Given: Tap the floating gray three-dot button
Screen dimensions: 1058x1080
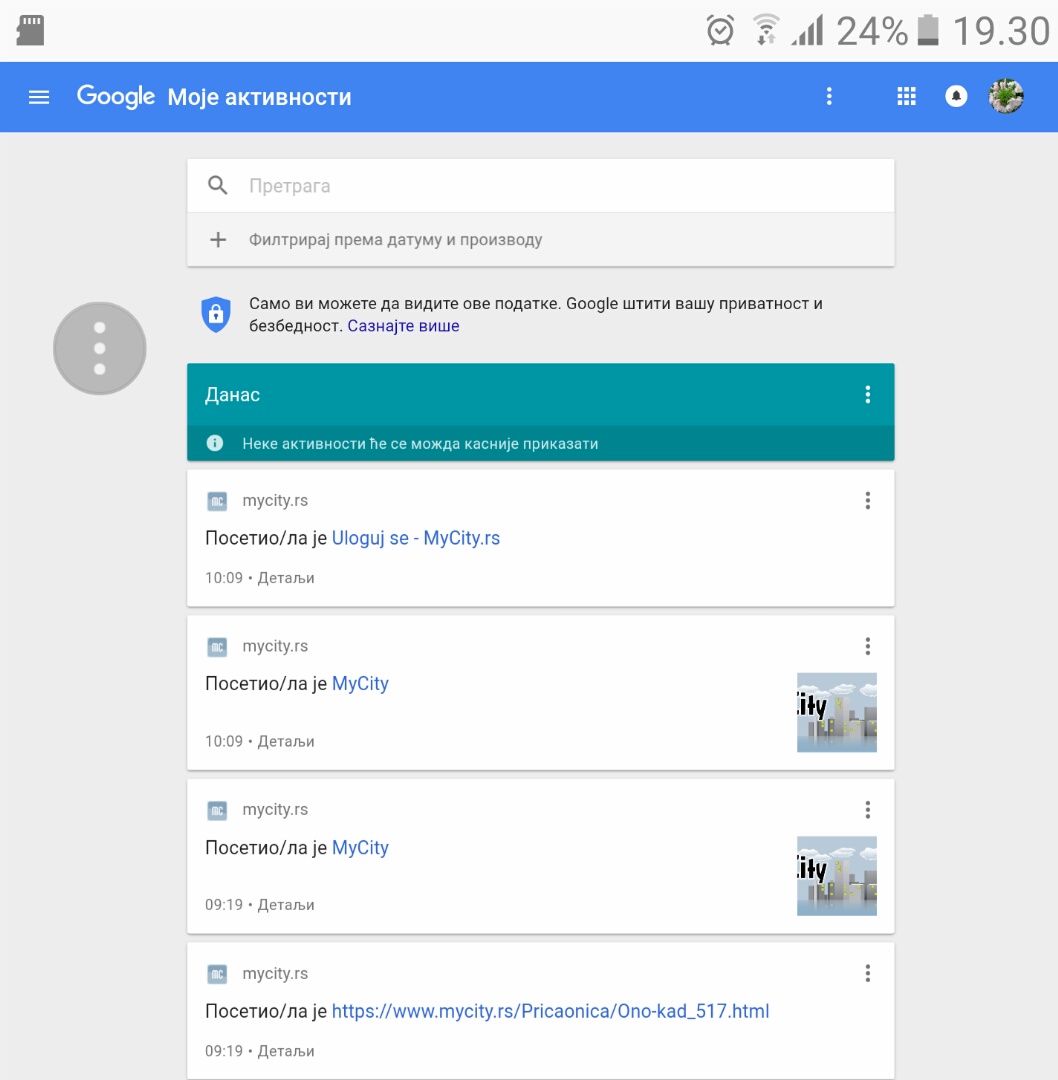Looking at the screenshot, I should click(100, 348).
